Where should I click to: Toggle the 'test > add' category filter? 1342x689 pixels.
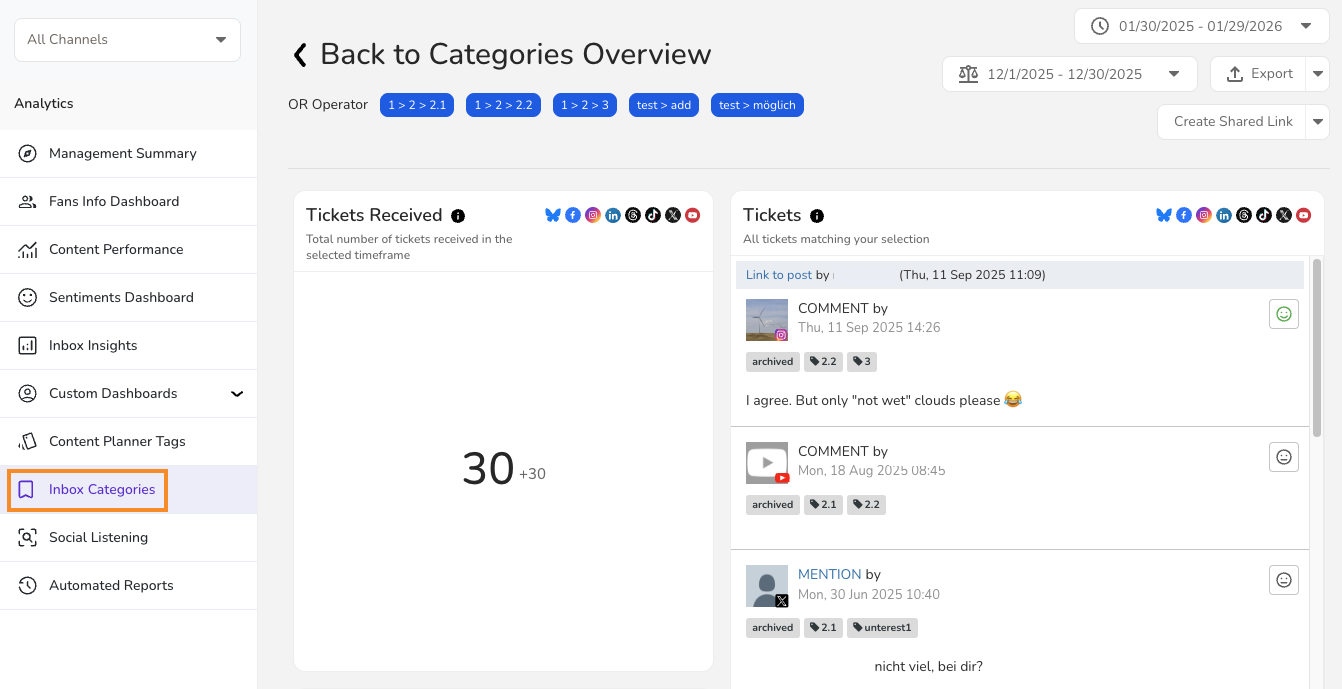point(664,105)
